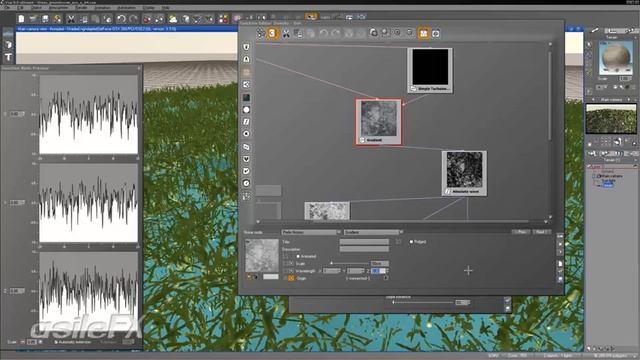
Task: Click Undo in the Function Editor toolbar
Action: [x=323, y=33]
